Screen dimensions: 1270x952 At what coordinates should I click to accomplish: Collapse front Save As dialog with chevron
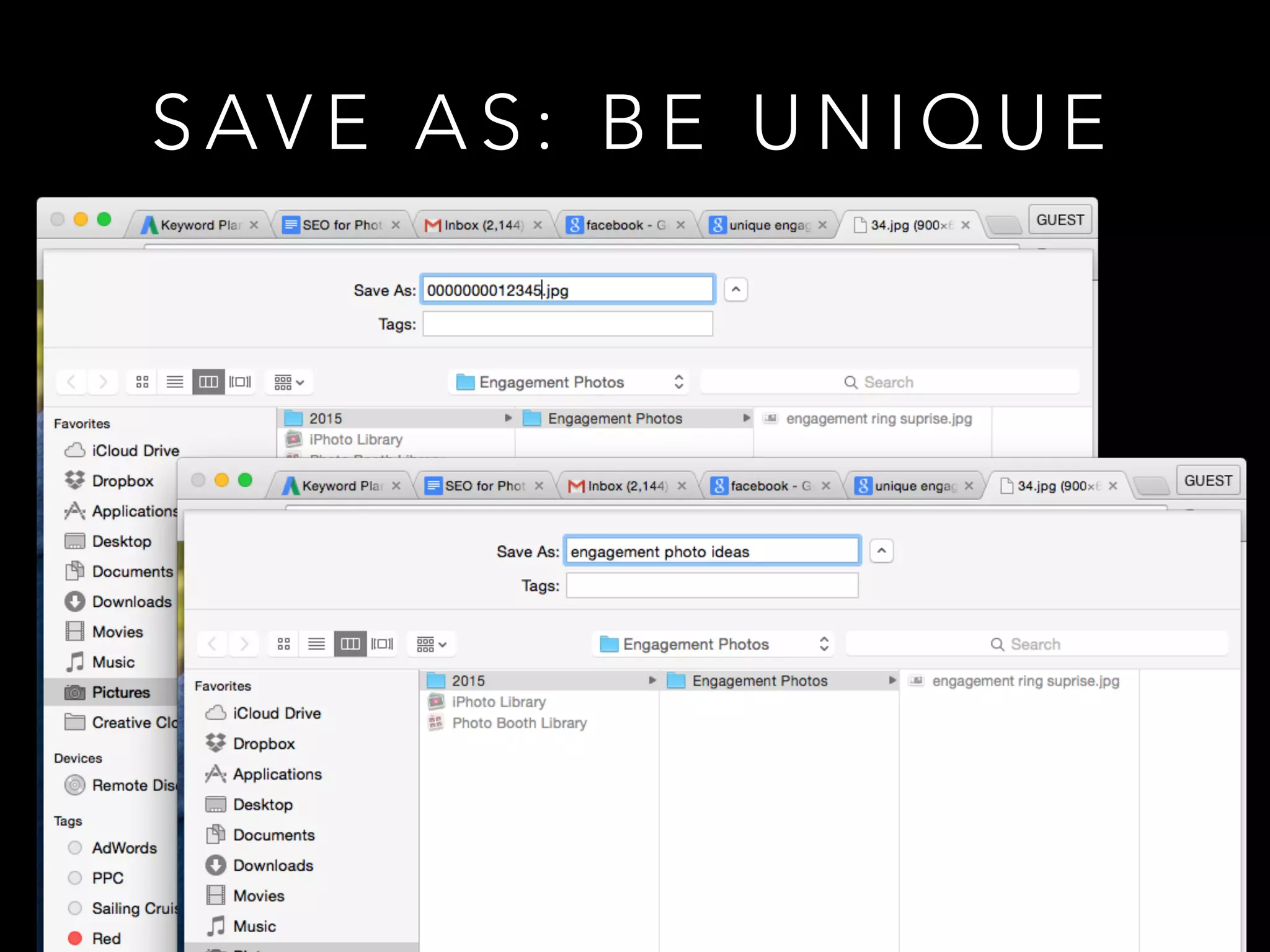[x=881, y=550]
